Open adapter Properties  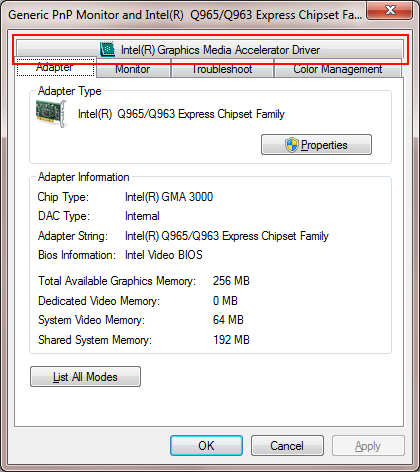[x=316, y=145]
